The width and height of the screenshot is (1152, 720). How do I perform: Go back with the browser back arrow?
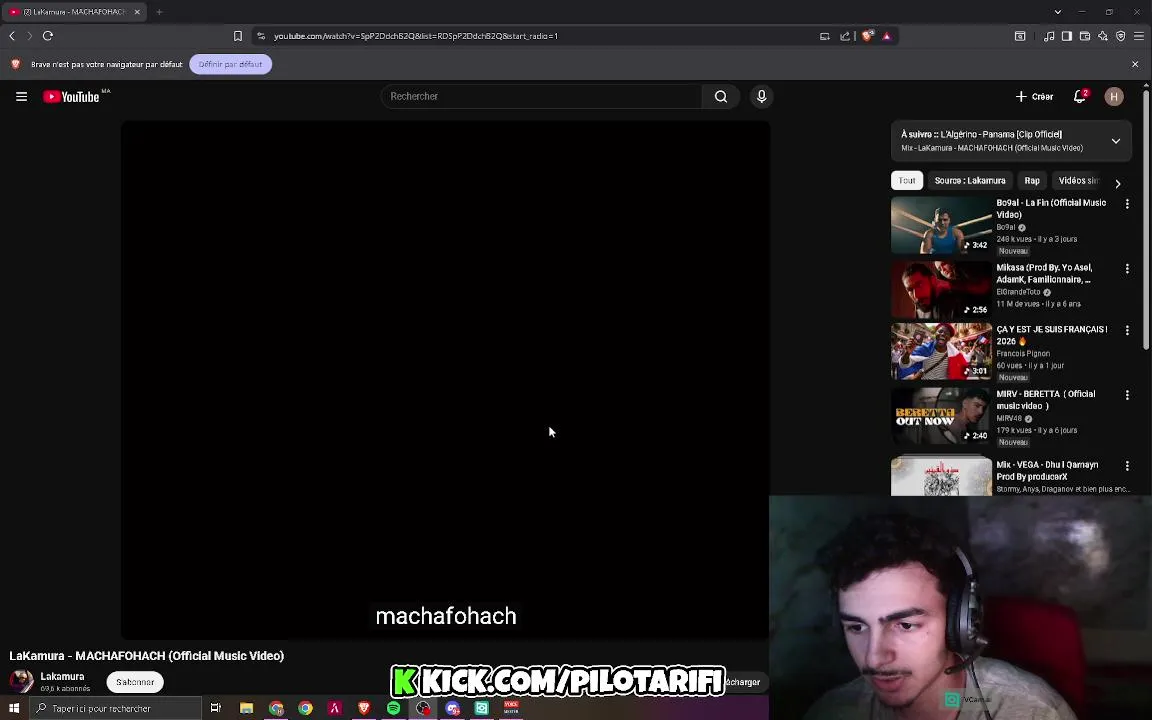point(12,35)
